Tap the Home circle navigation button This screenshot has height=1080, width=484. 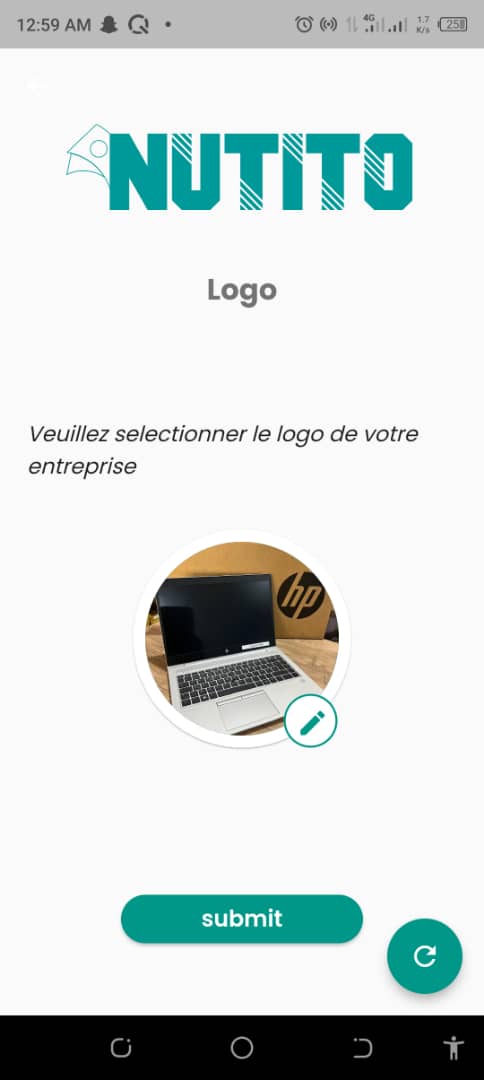242,1048
